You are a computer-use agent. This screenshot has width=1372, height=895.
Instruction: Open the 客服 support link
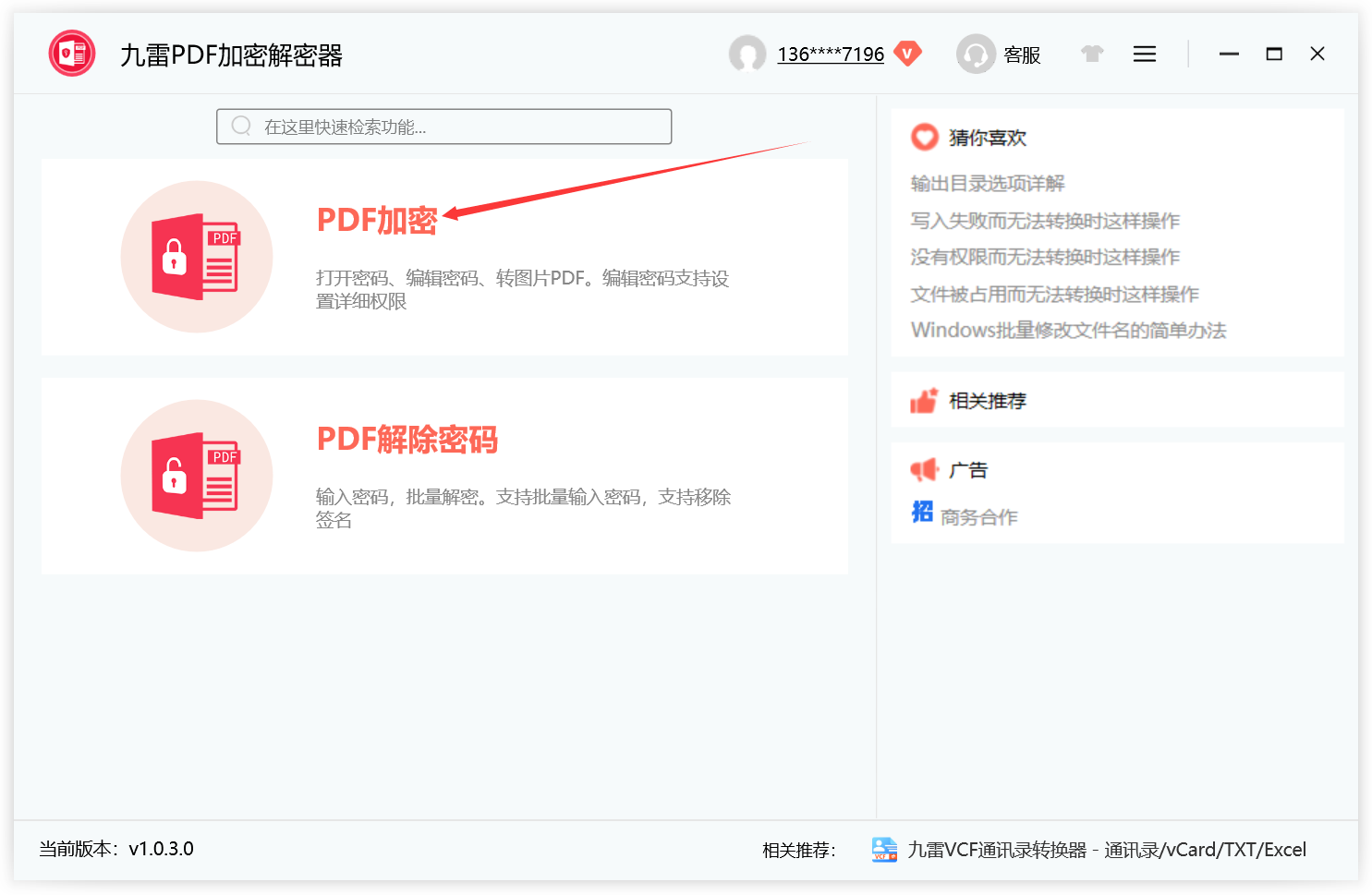(1022, 54)
